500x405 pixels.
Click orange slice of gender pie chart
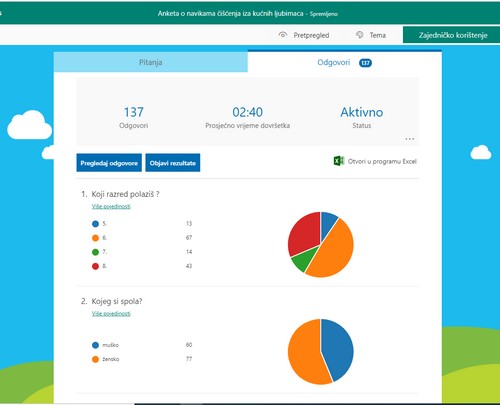(305, 353)
